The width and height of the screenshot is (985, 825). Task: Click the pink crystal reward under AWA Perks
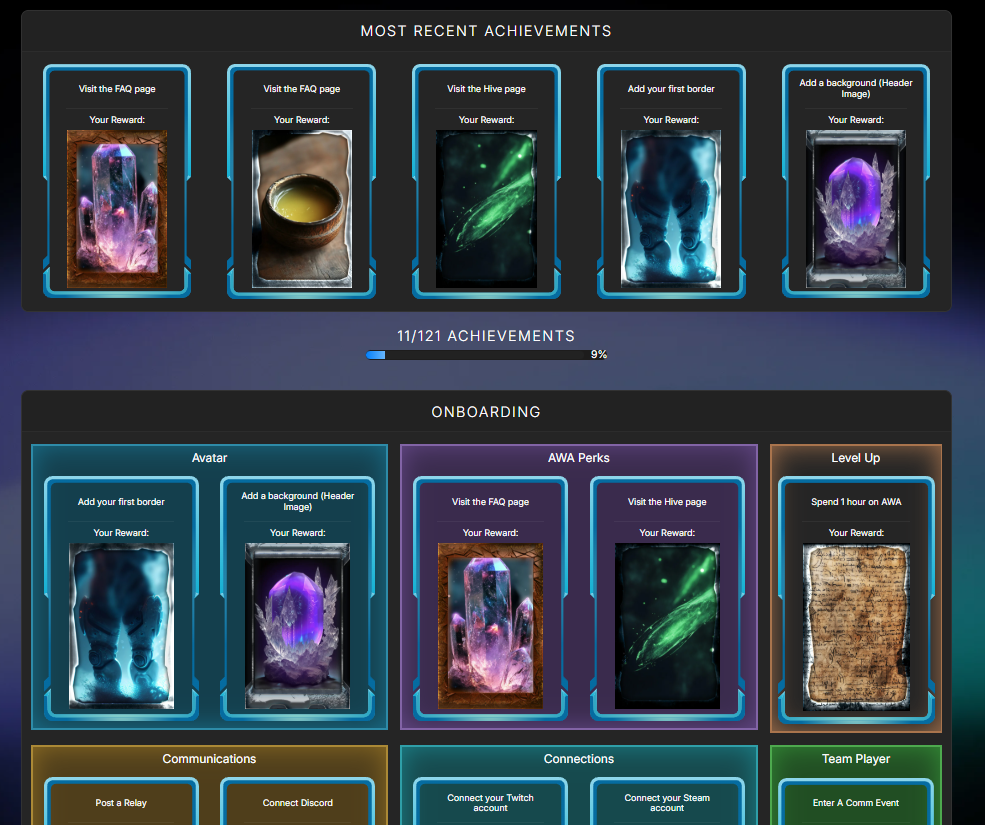pyautogui.click(x=491, y=626)
